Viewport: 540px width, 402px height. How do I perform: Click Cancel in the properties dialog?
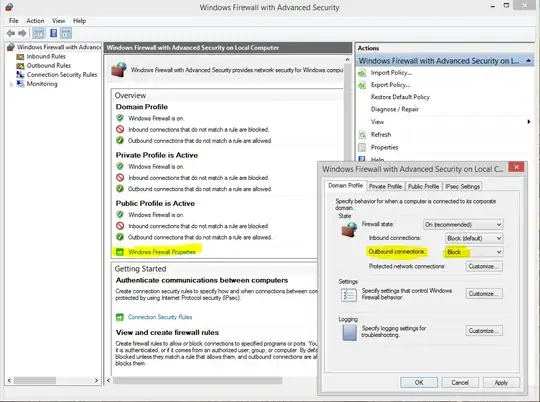[460, 382]
